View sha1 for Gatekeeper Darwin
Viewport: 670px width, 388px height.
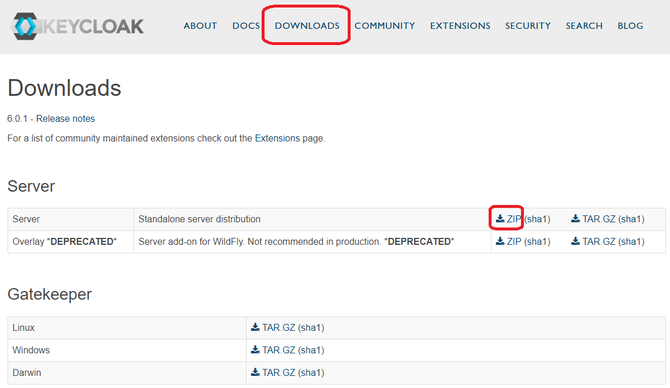[x=311, y=373]
